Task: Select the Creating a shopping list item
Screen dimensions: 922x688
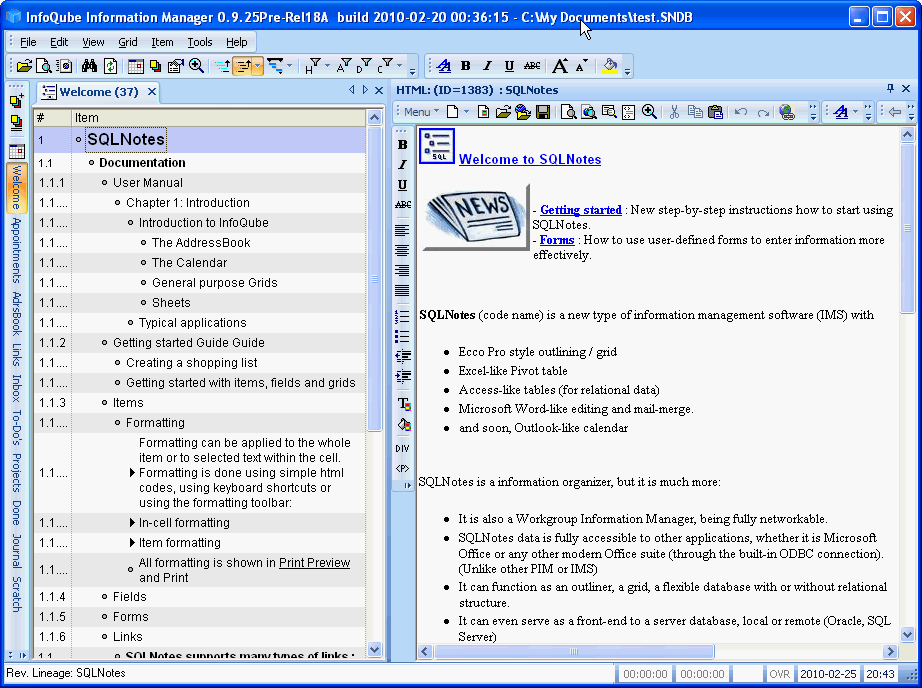Action: coord(192,363)
